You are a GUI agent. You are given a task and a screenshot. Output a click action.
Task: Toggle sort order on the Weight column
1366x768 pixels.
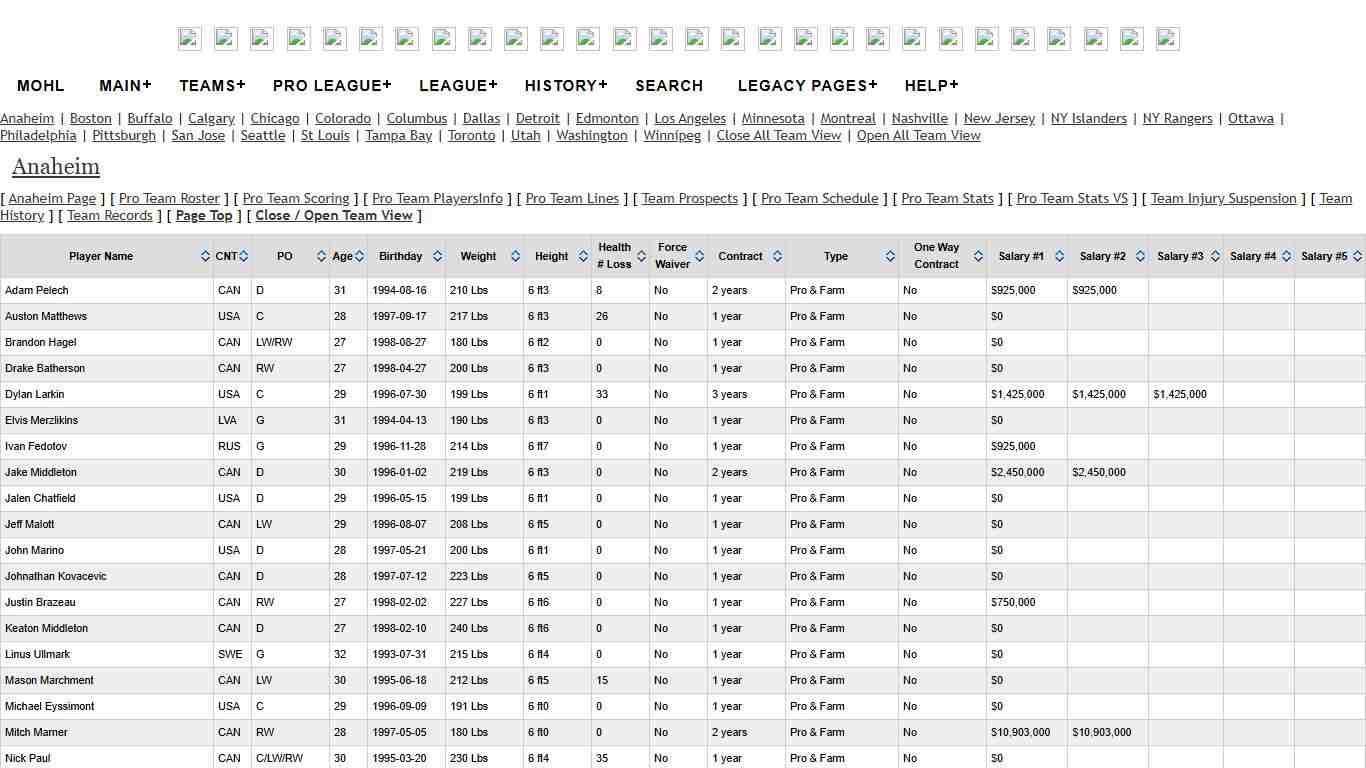515,256
